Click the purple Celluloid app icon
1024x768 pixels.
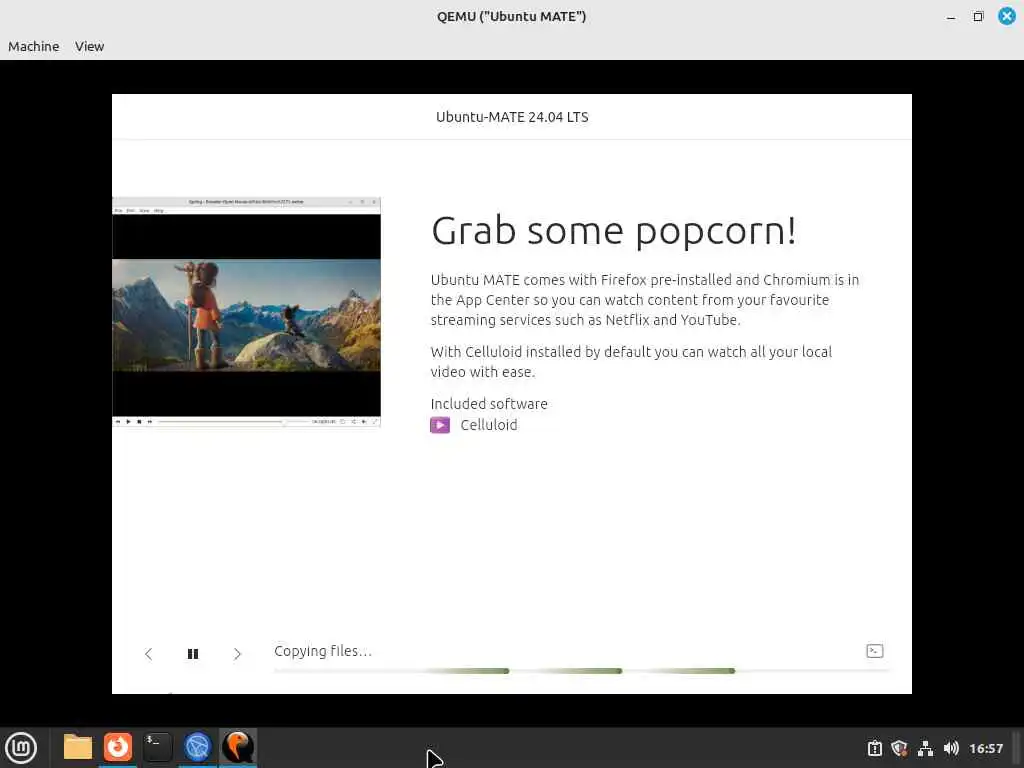[x=440, y=425]
